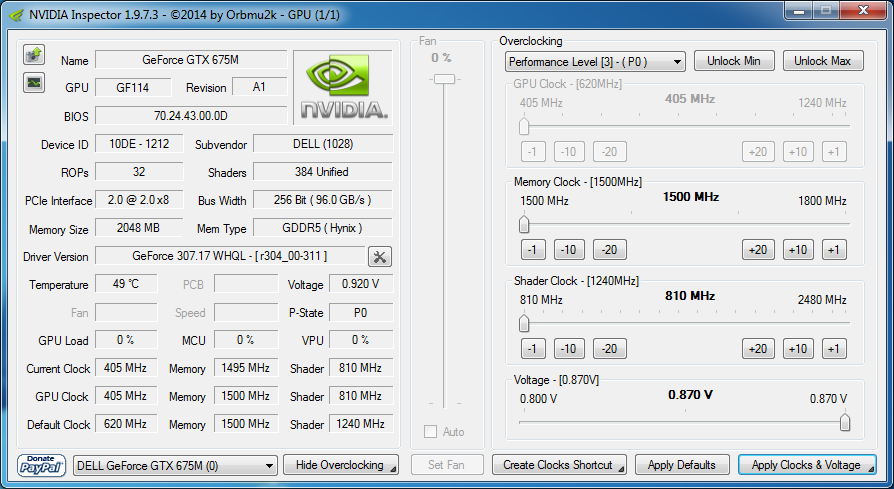Click Apply Defaults button
The width and height of the screenshot is (894, 489).
(x=682, y=465)
